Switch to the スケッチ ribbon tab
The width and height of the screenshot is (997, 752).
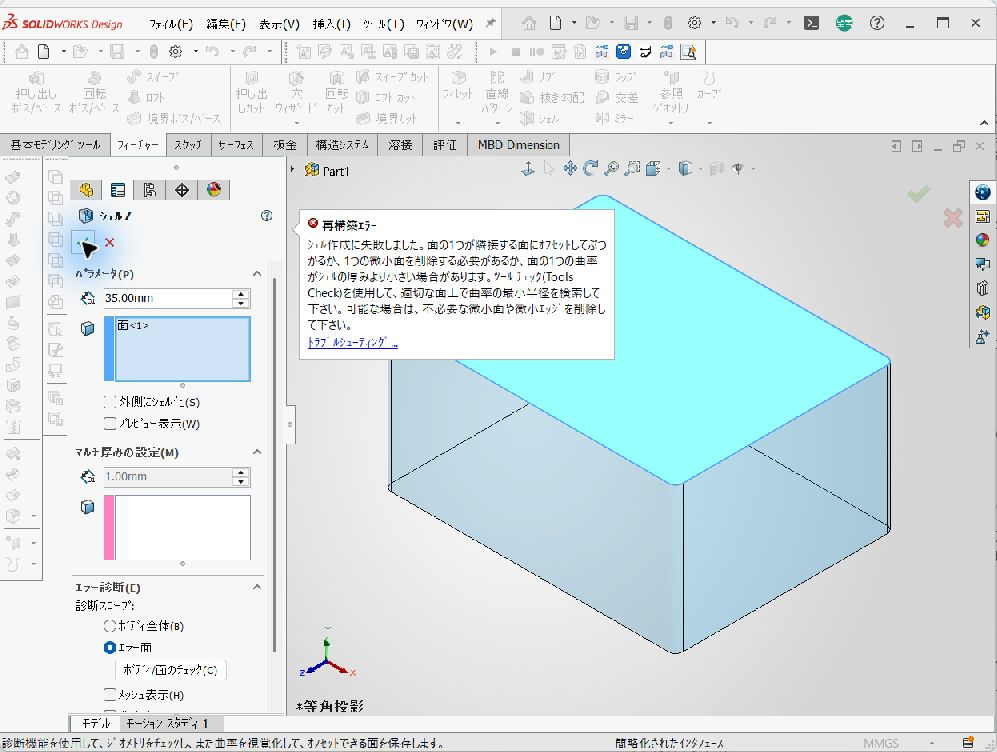pos(188,145)
